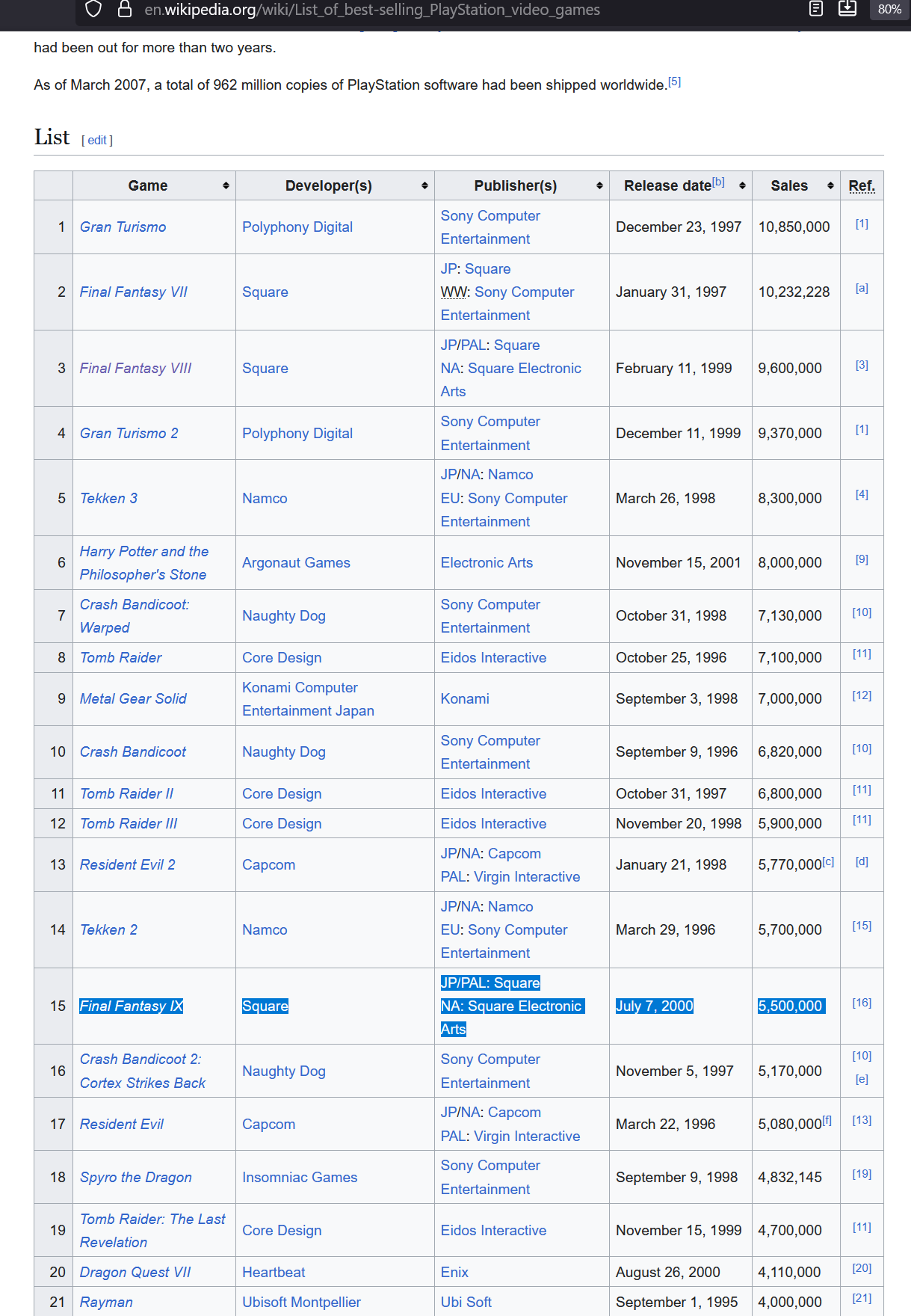Open the Electronic Arts publisher link
The height and width of the screenshot is (1316, 911).
pos(487,562)
